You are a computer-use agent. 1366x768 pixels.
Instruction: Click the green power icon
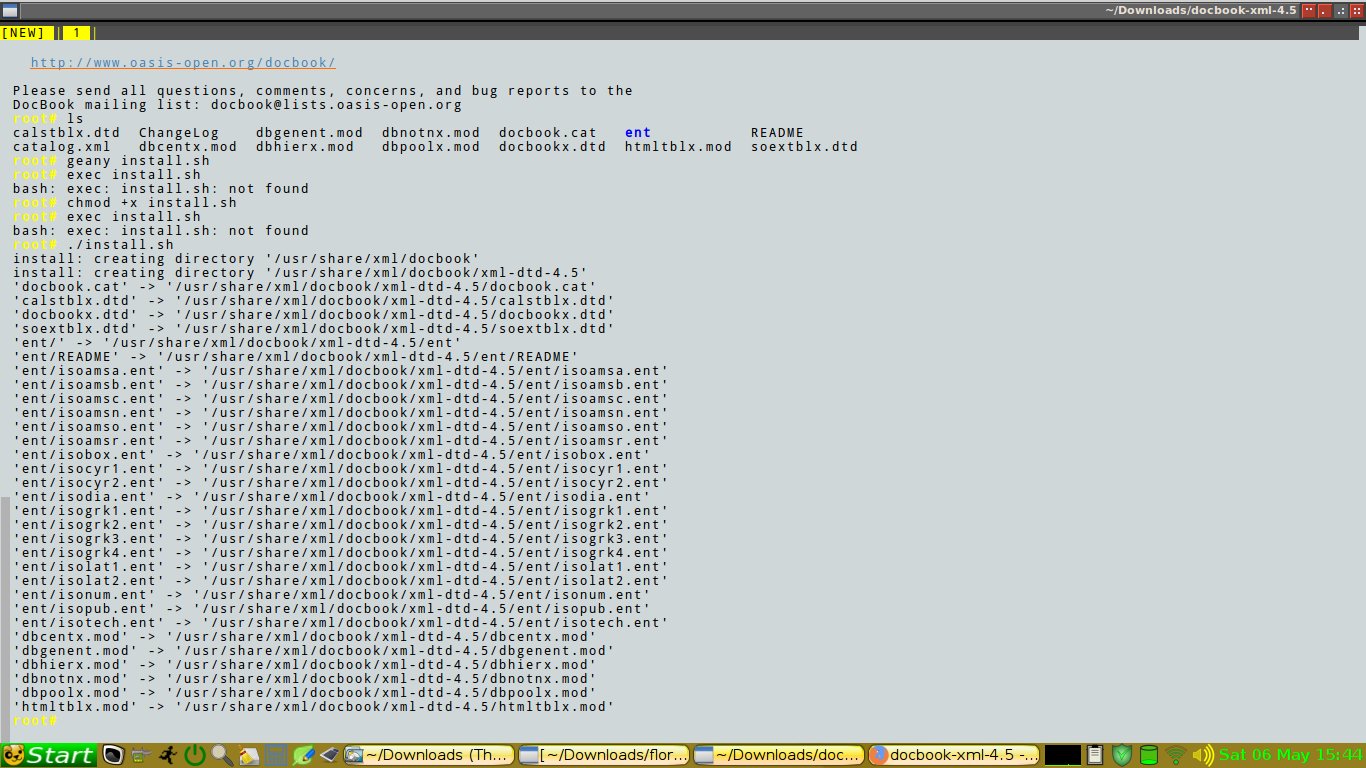(195, 755)
